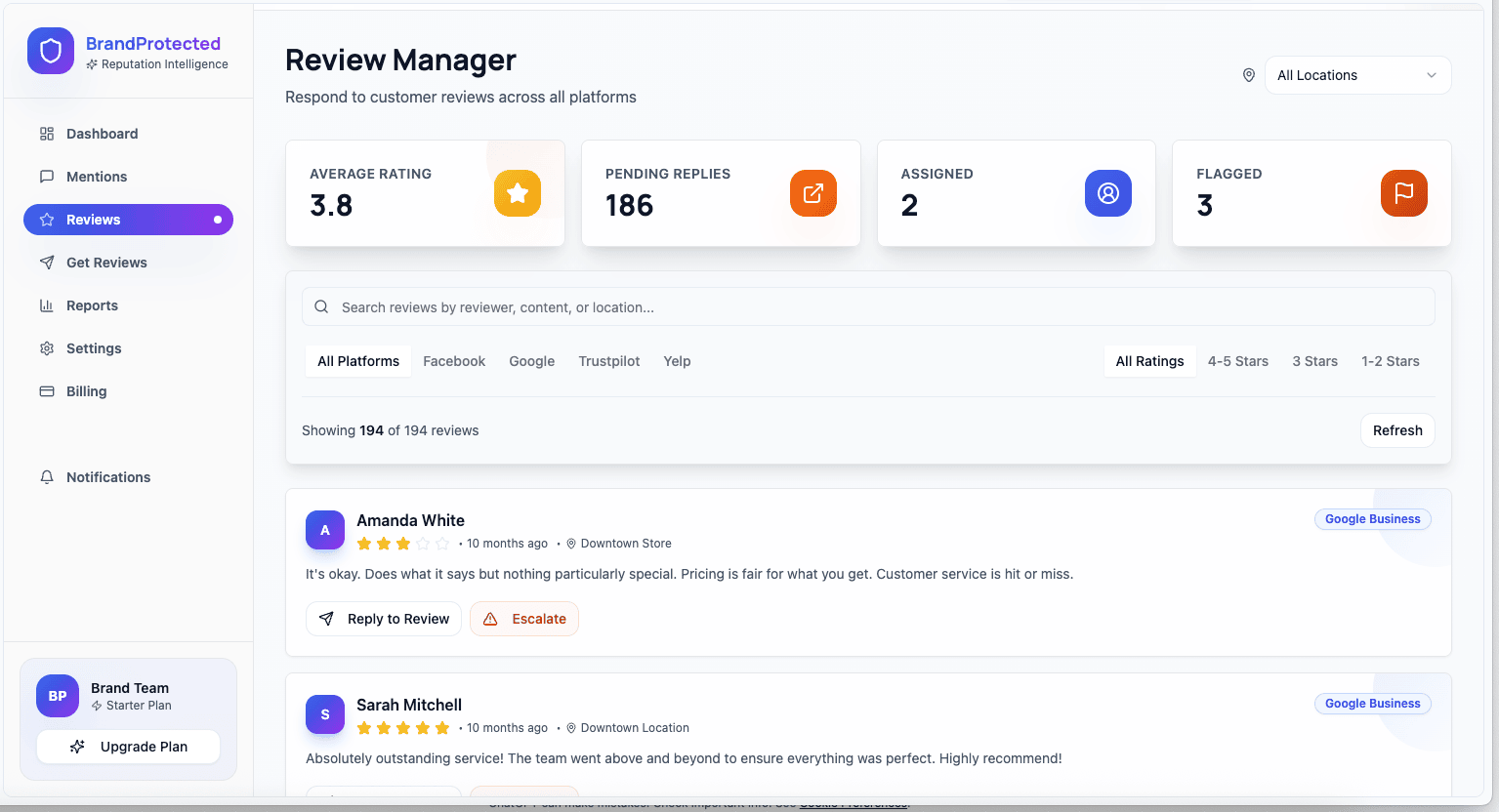
Task: Open Get Reviews in the sidebar
Action: click(x=106, y=263)
